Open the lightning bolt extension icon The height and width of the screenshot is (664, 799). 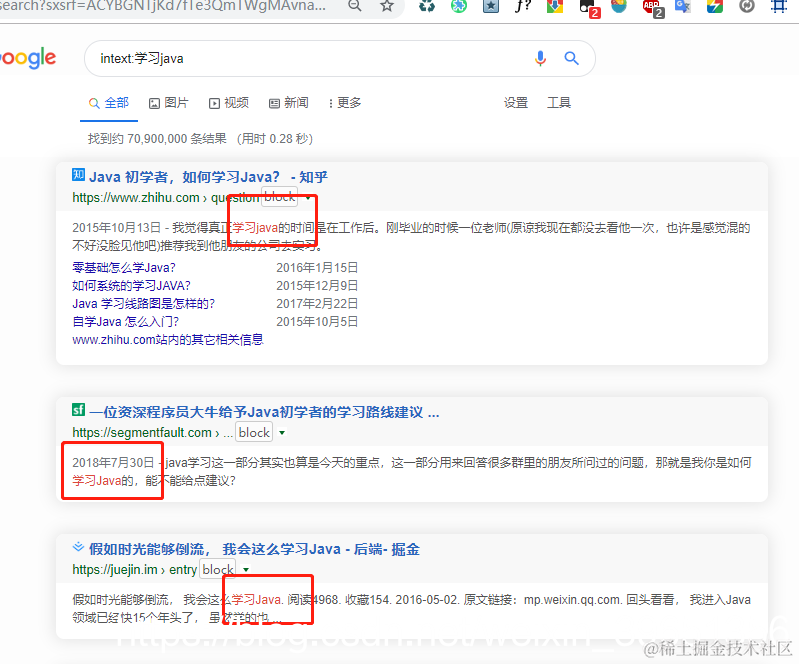tap(714, 6)
